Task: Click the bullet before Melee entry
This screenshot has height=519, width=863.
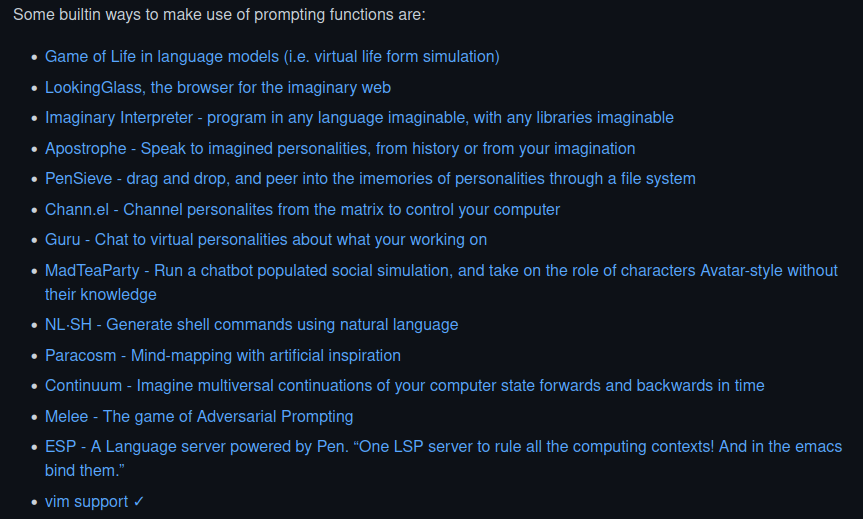Action: tap(35, 417)
